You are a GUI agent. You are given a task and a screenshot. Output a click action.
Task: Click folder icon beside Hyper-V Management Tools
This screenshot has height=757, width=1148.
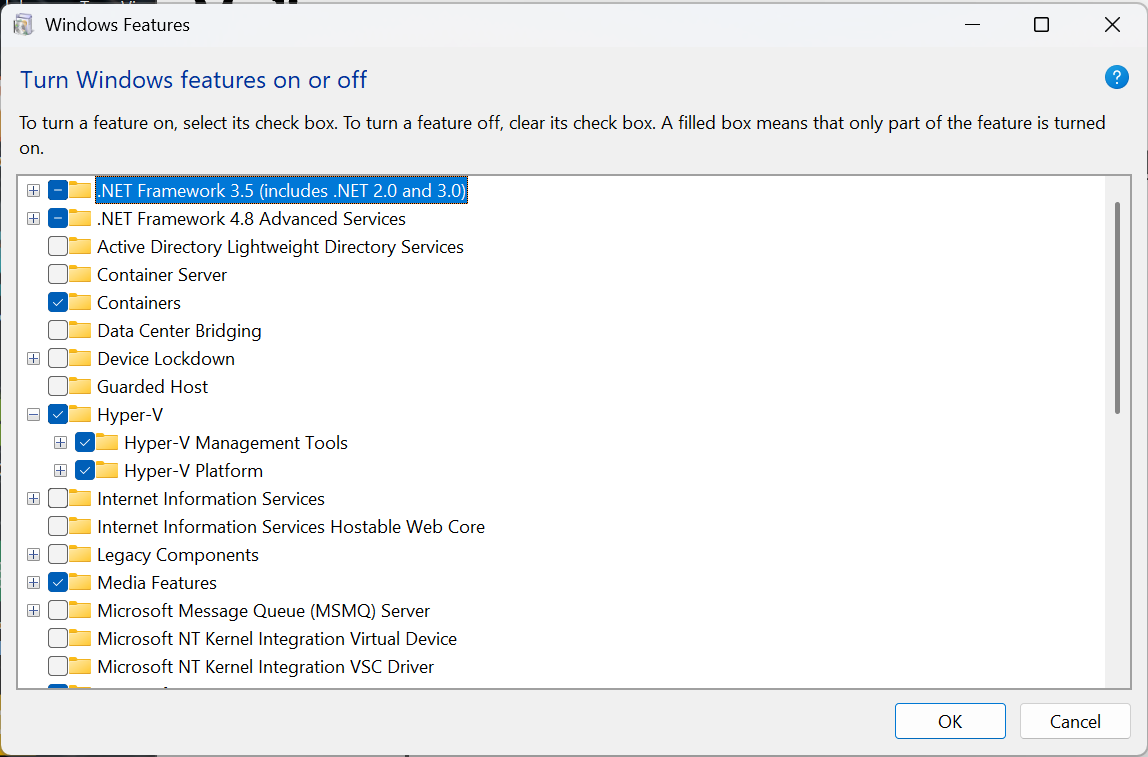107,442
